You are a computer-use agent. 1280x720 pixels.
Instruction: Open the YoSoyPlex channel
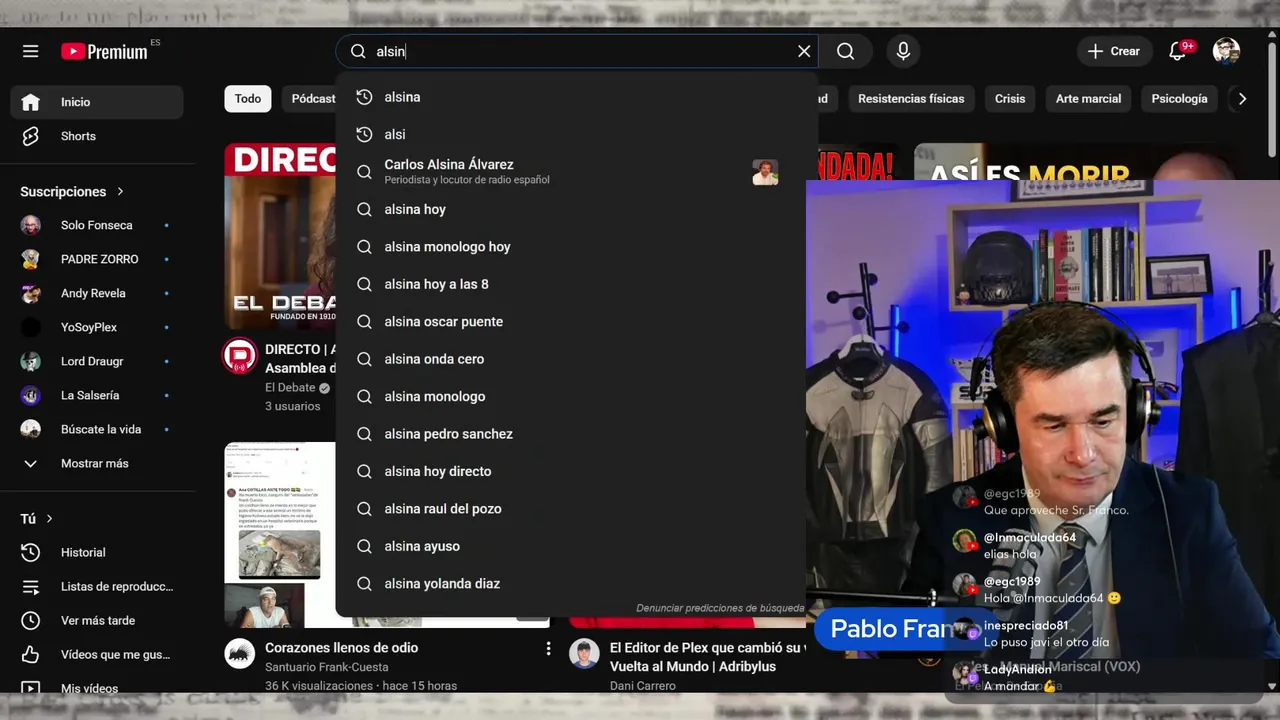point(97,327)
